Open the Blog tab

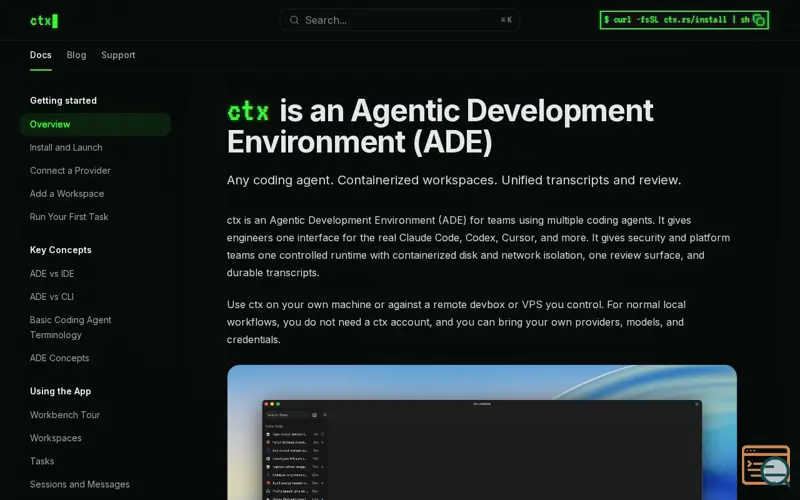76,55
